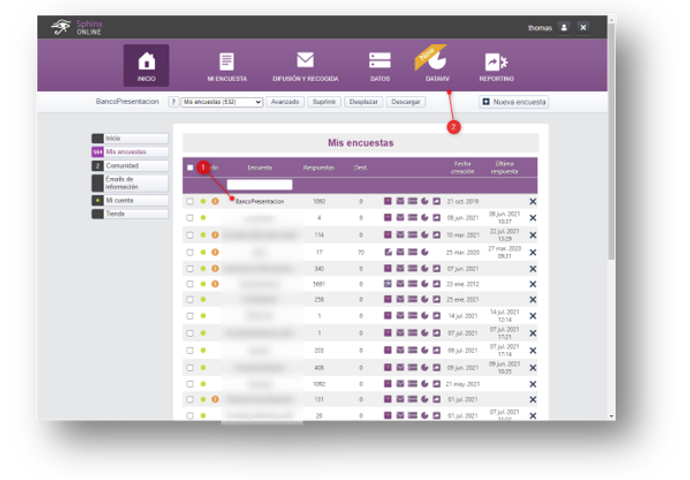Click the Encuesta column header

point(260,168)
